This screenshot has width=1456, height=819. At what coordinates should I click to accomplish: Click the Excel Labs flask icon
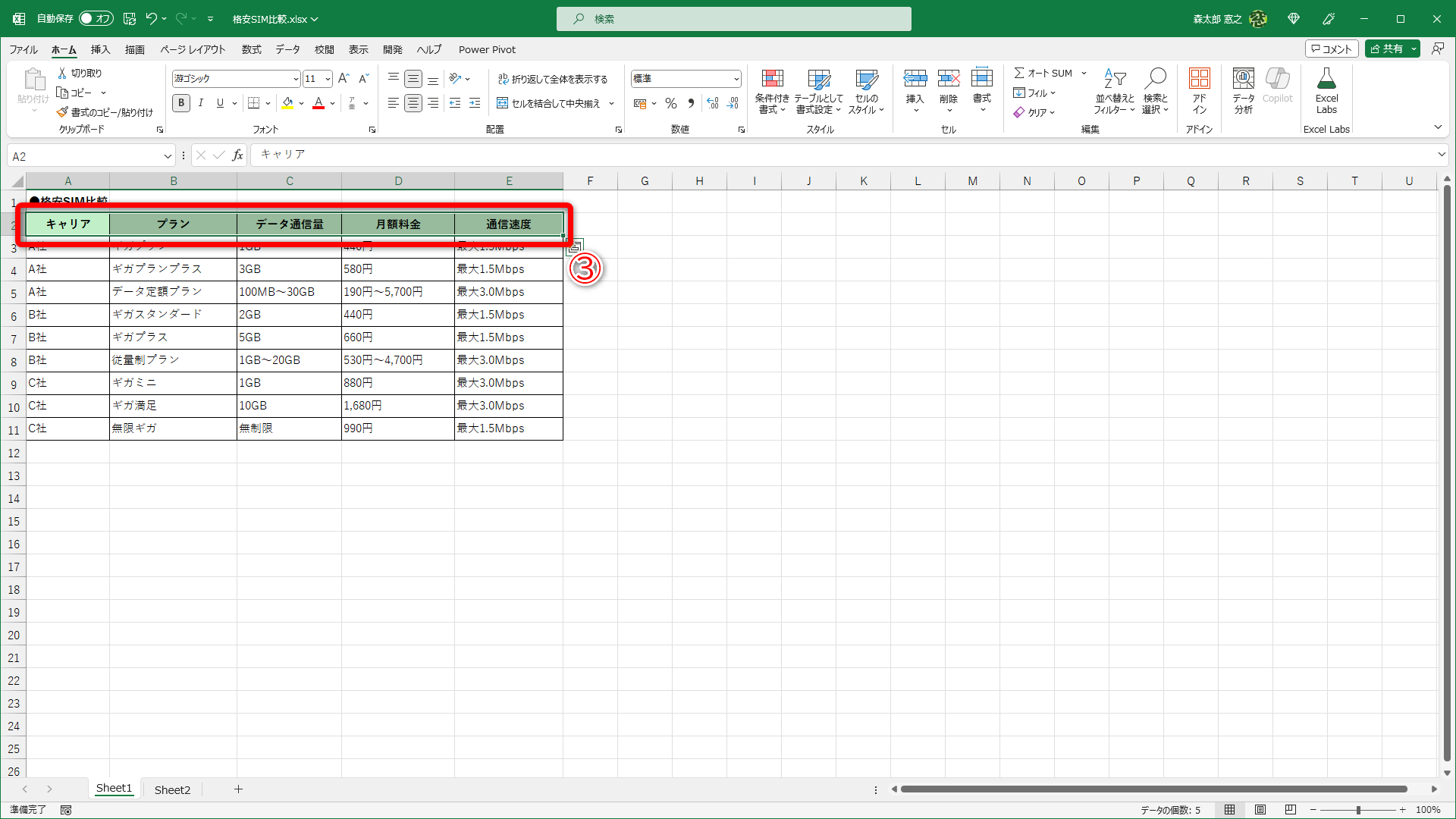[1326, 80]
